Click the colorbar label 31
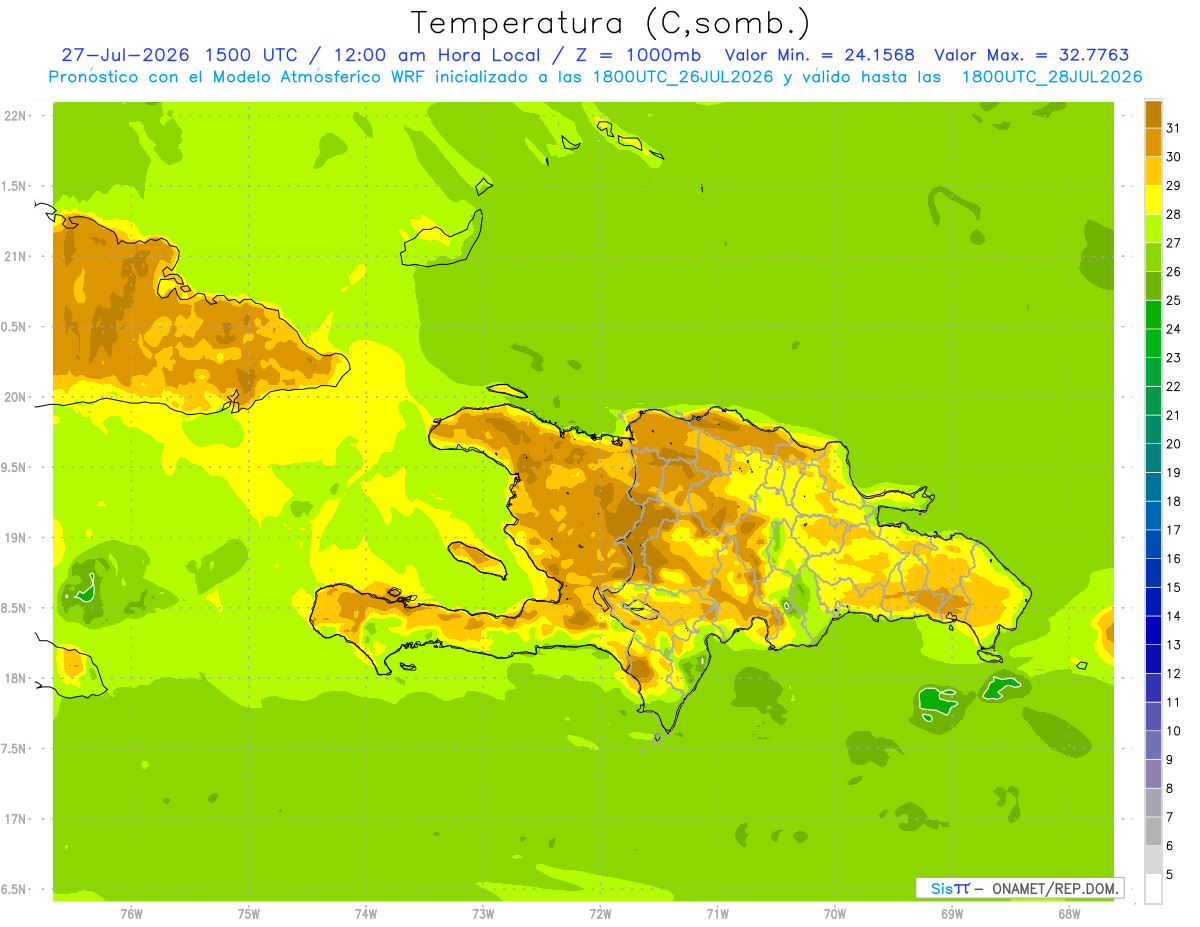The width and height of the screenshot is (1200, 927). (1173, 128)
